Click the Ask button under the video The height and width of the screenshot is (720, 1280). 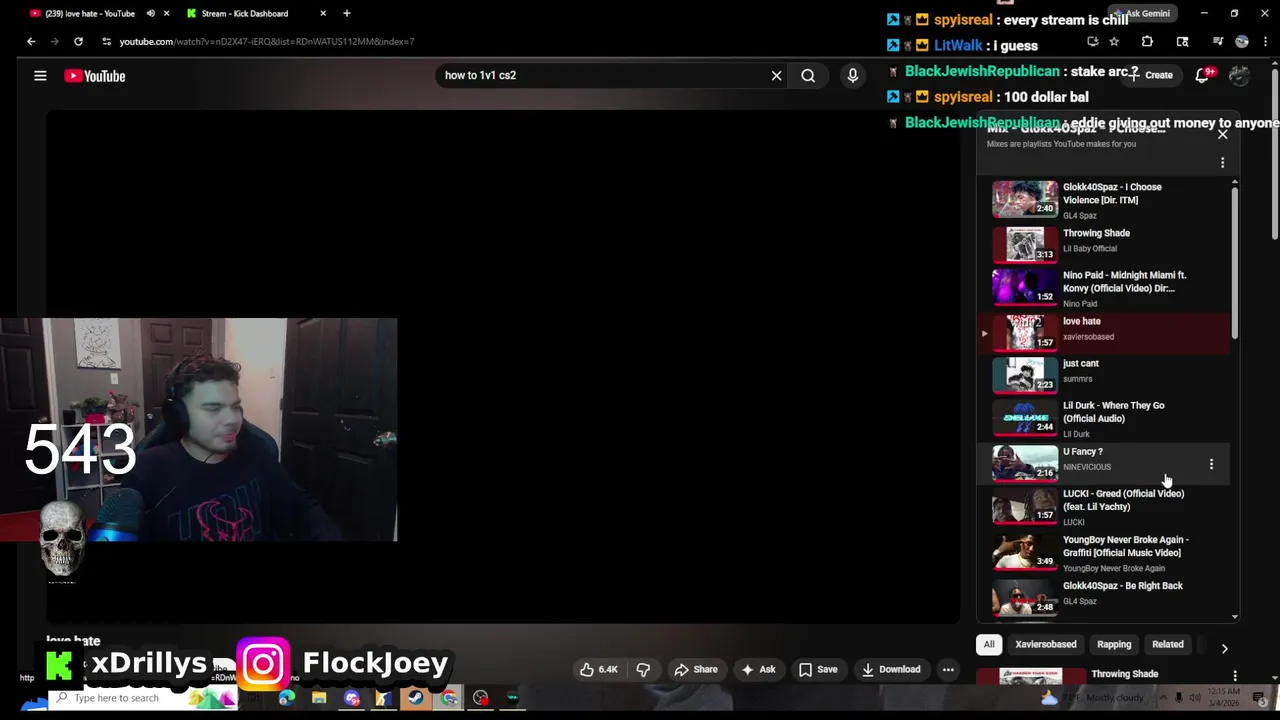[757, 670]
